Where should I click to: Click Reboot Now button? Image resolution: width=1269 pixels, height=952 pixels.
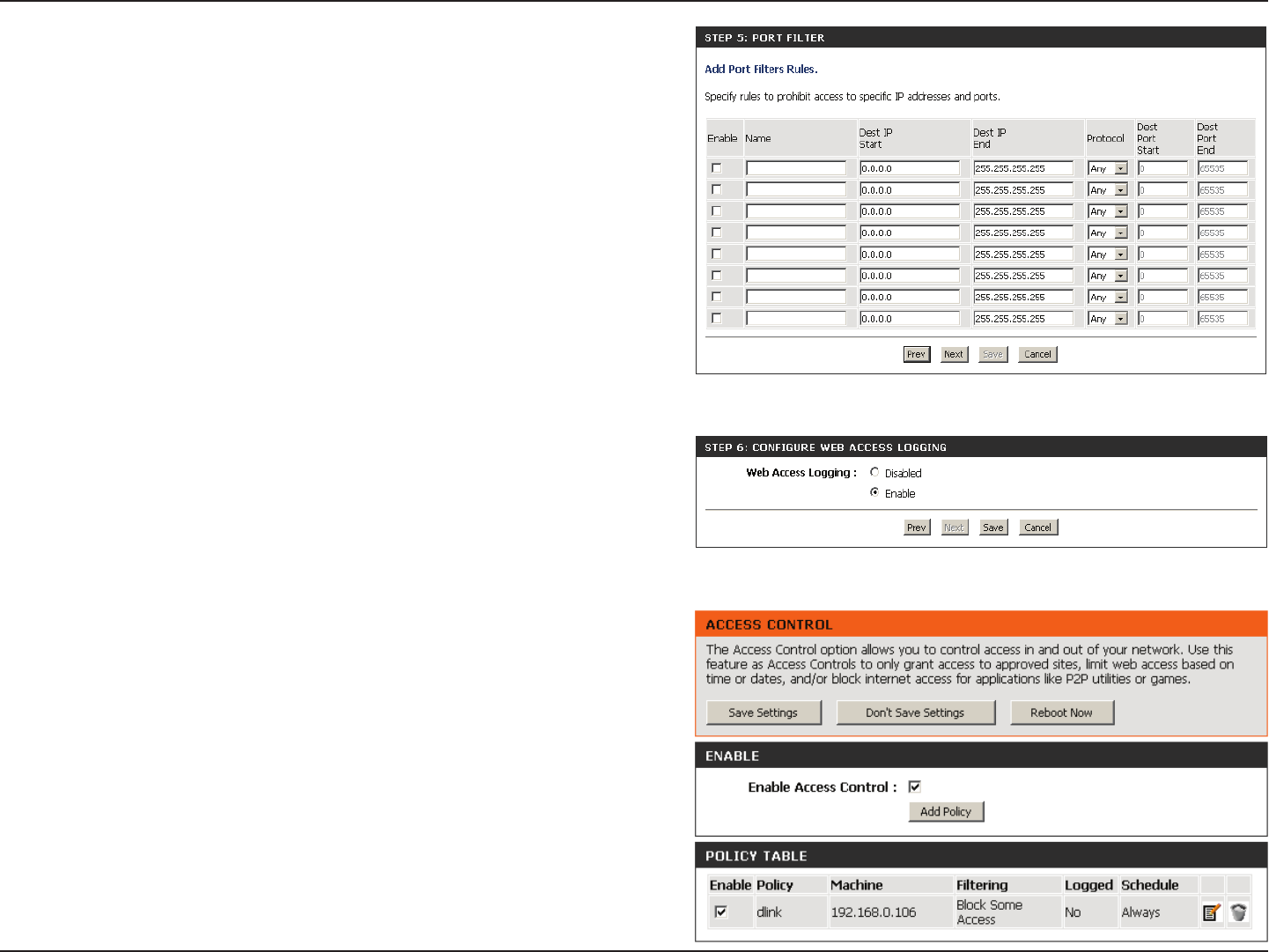1061,712
